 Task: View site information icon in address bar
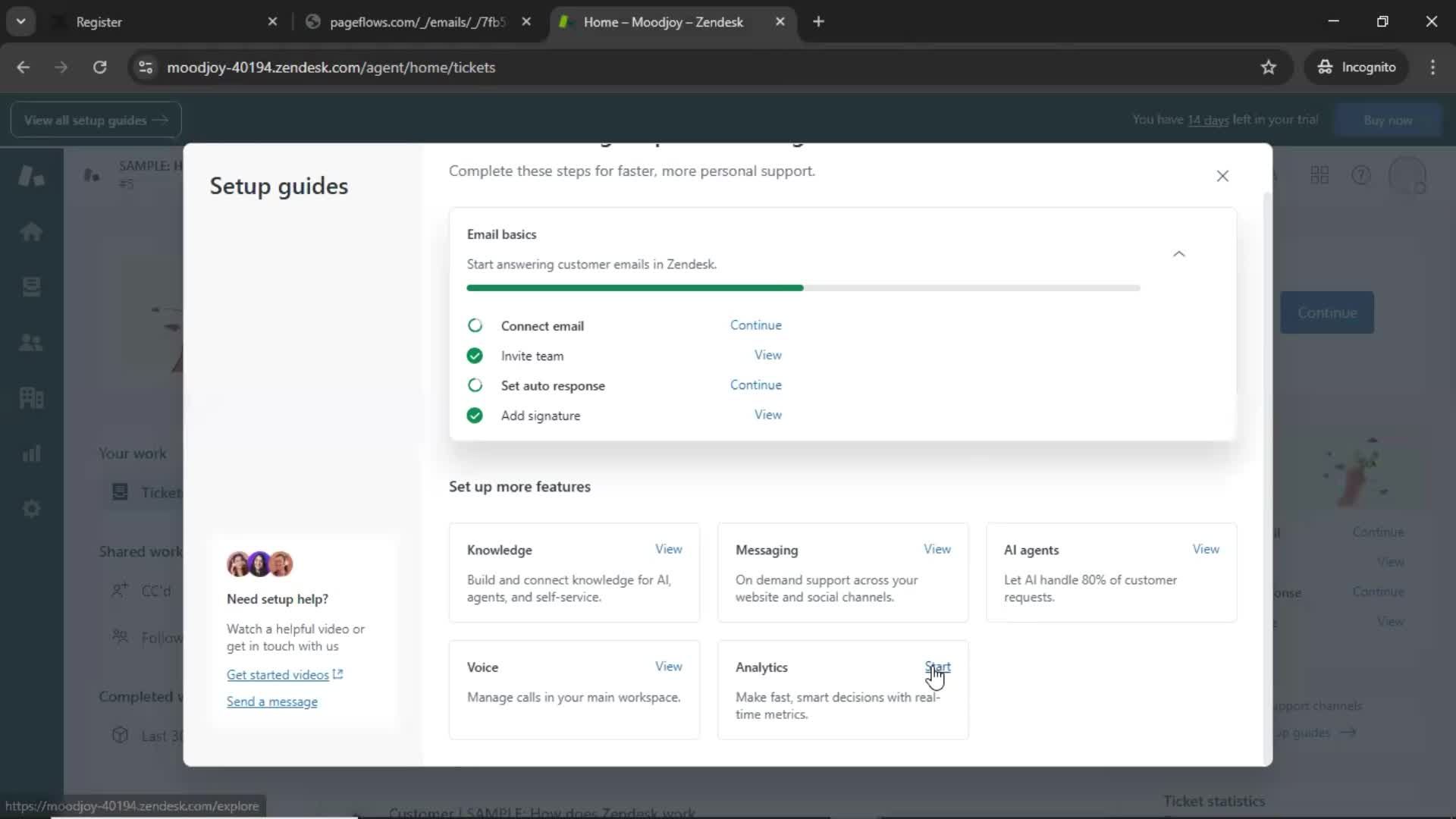coord(146,67)
